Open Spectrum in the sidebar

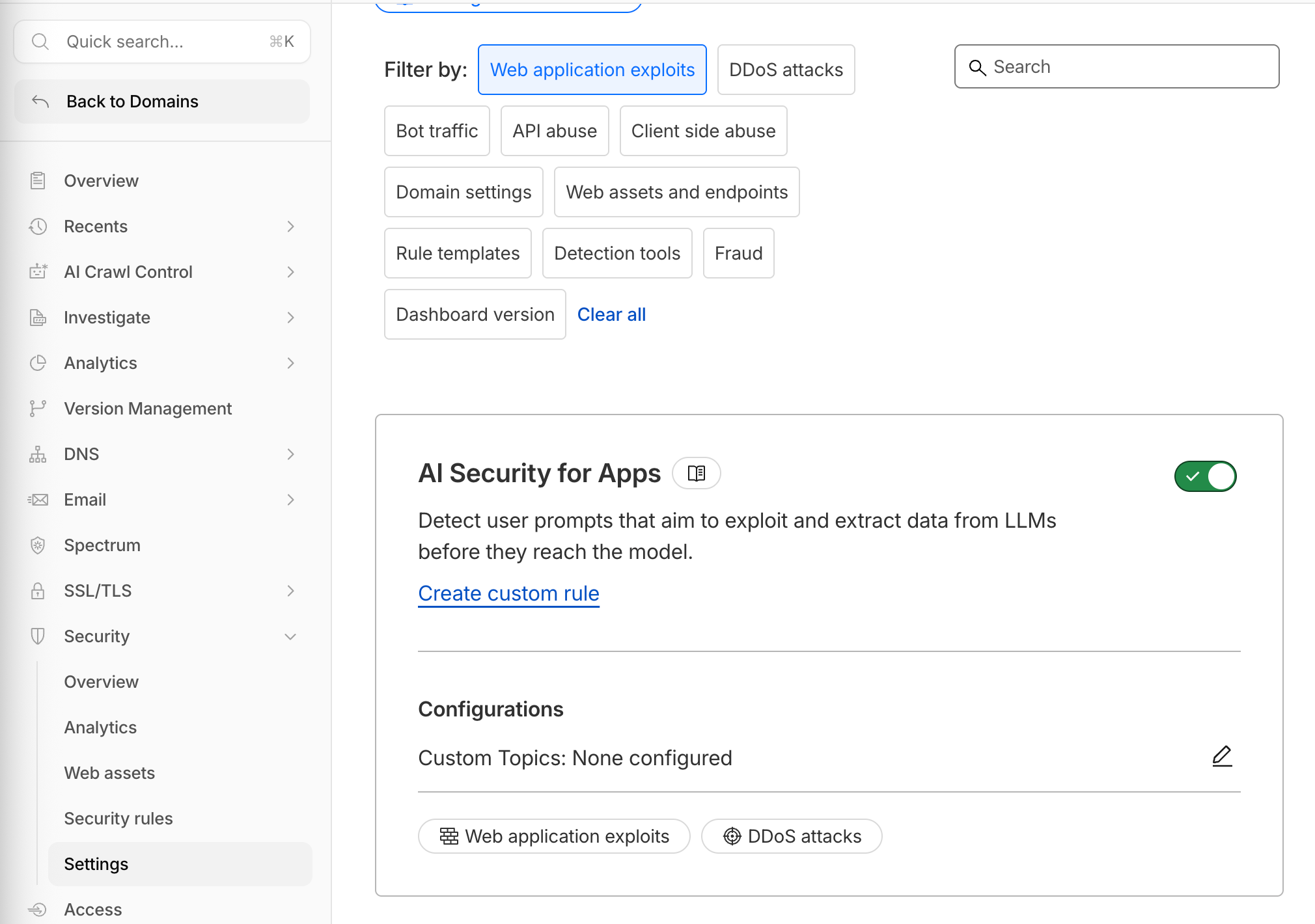tap(163, 545)
